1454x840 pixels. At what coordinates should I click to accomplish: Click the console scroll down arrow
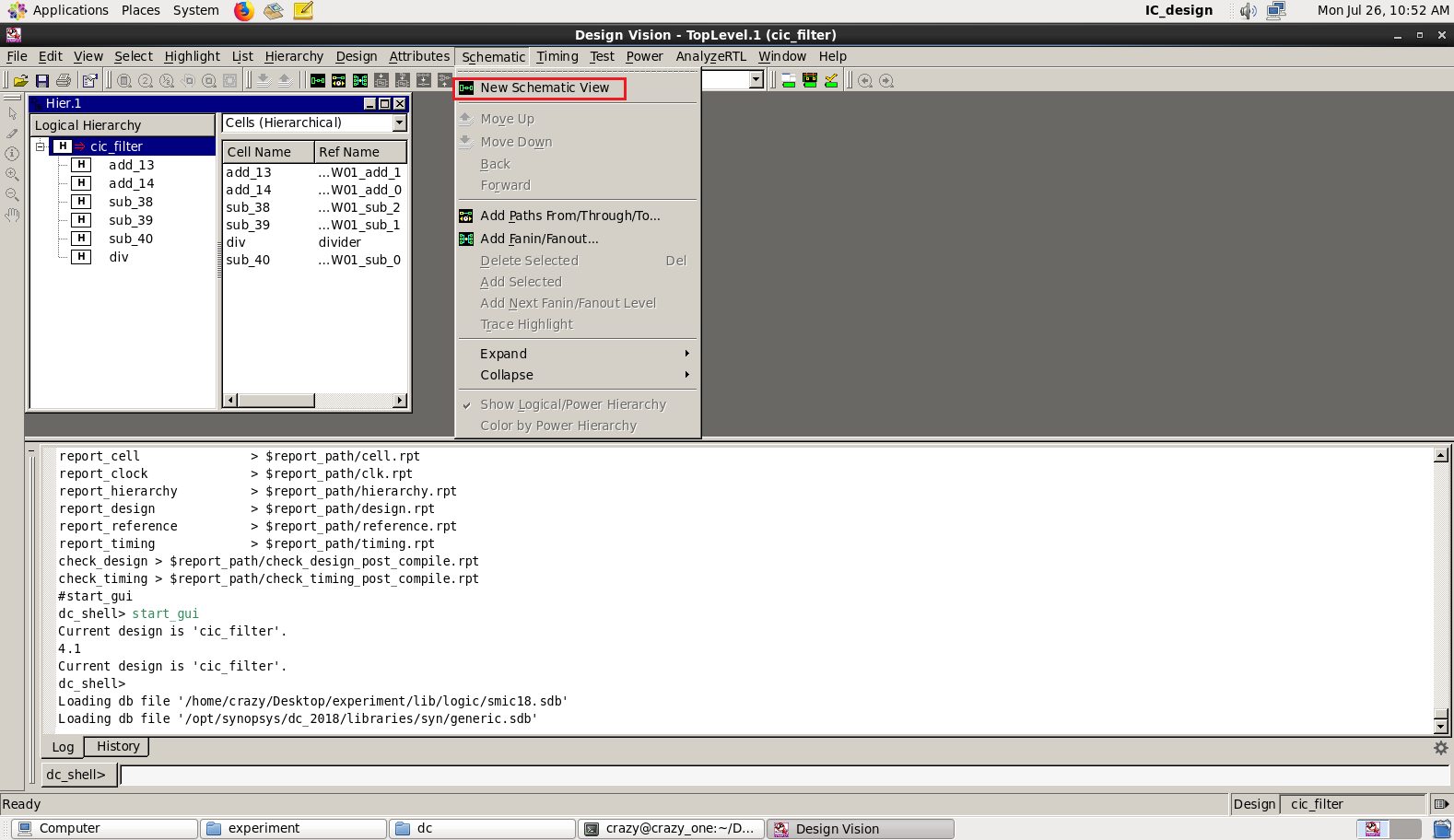(1441, 727)
